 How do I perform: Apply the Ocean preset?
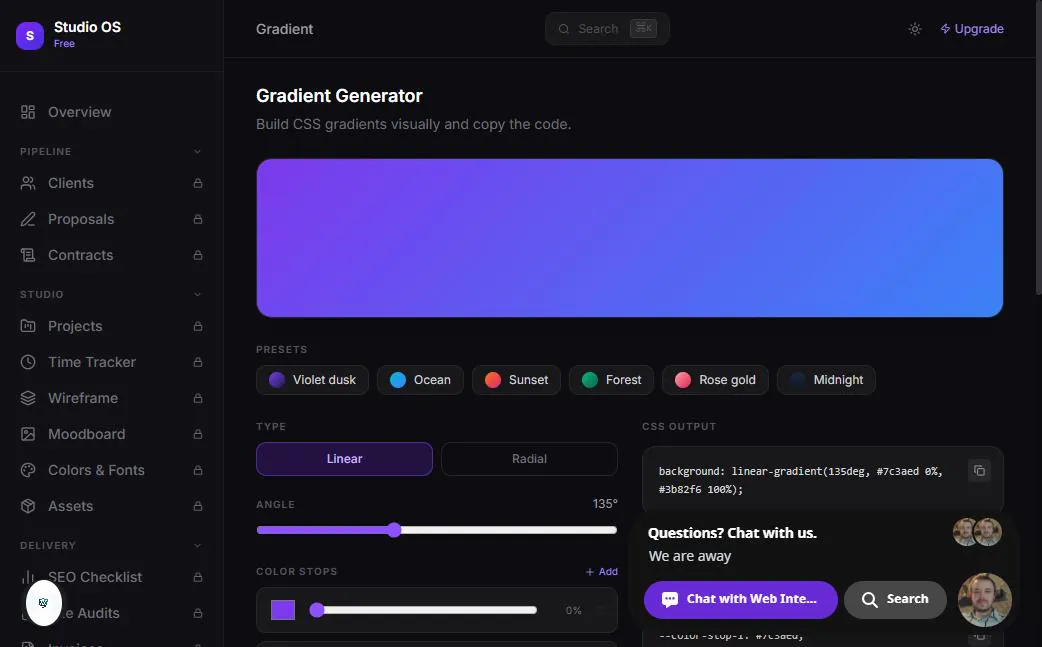420,380
